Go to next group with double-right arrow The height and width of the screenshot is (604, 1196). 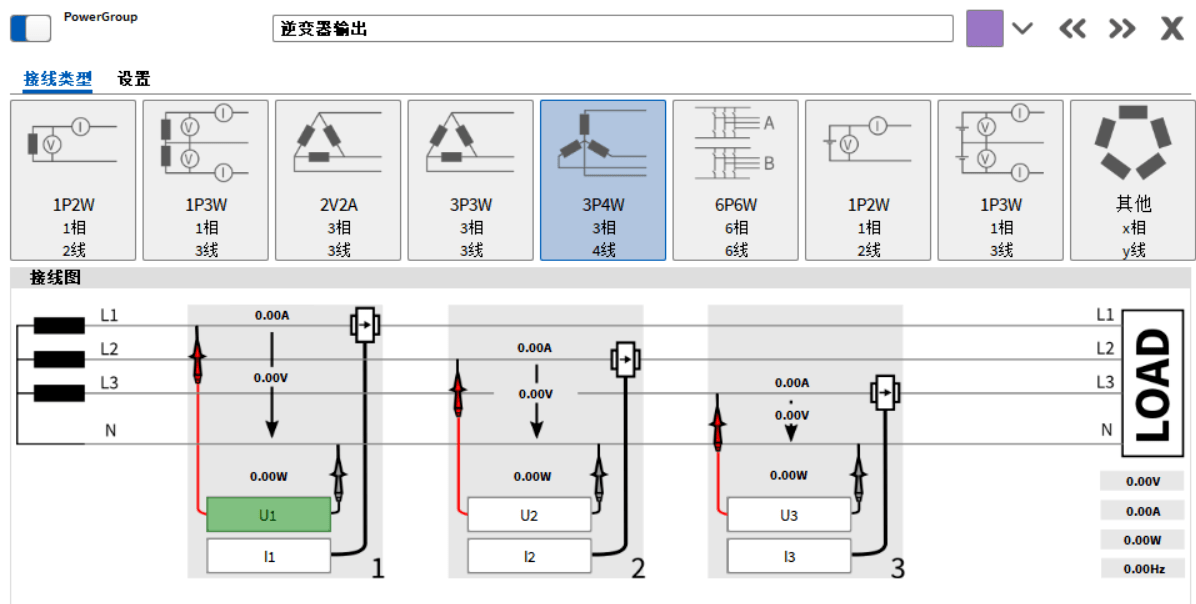1122,29
